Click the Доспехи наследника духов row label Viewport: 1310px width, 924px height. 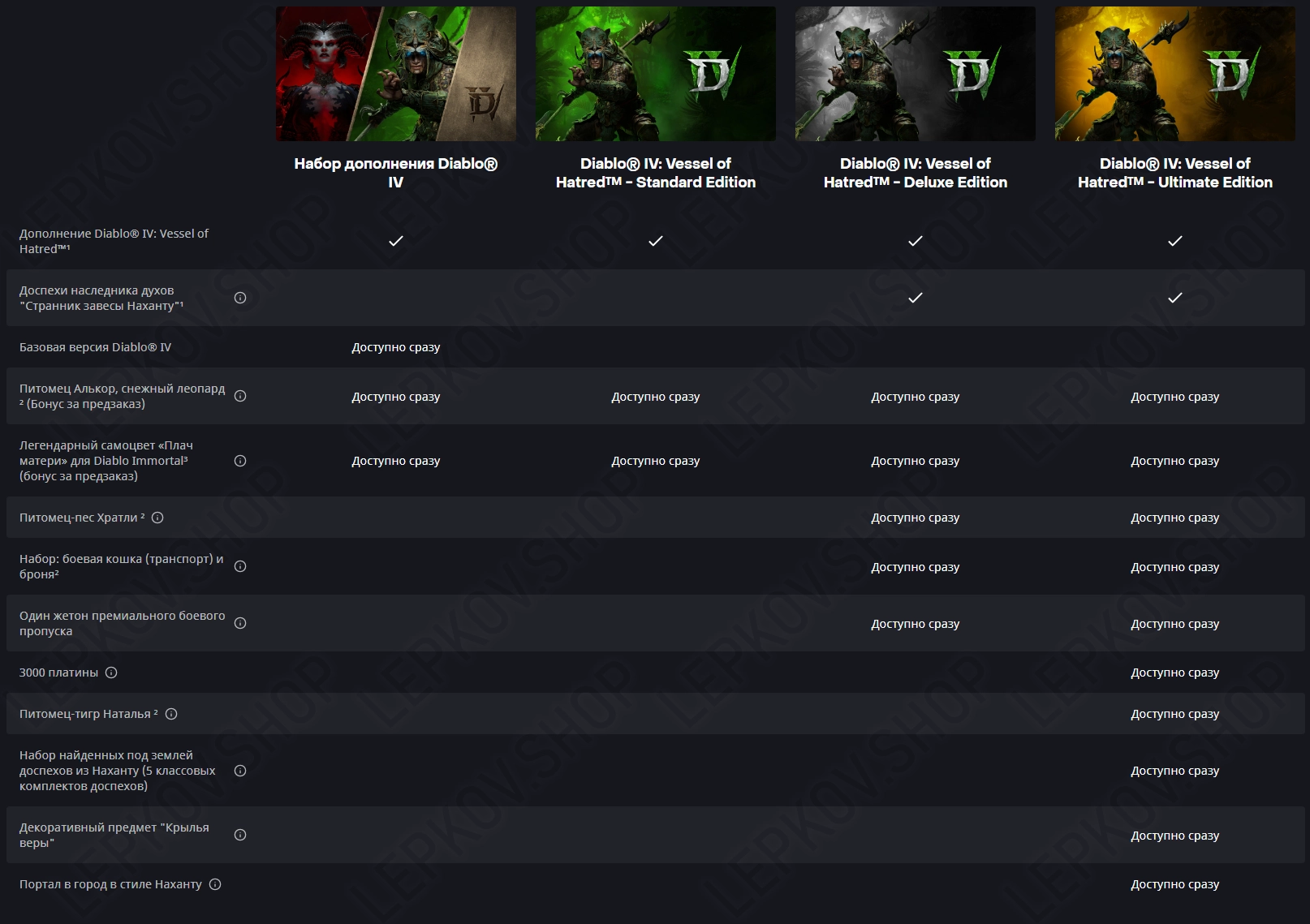[101, 298]
